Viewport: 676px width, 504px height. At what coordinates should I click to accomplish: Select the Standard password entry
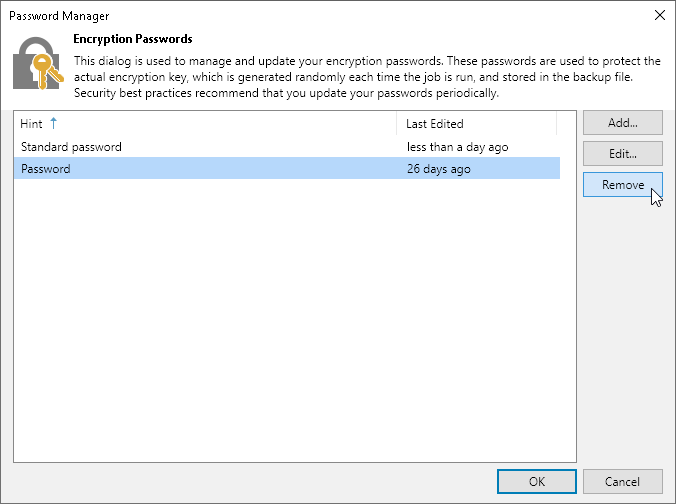(x=287, y=147)
